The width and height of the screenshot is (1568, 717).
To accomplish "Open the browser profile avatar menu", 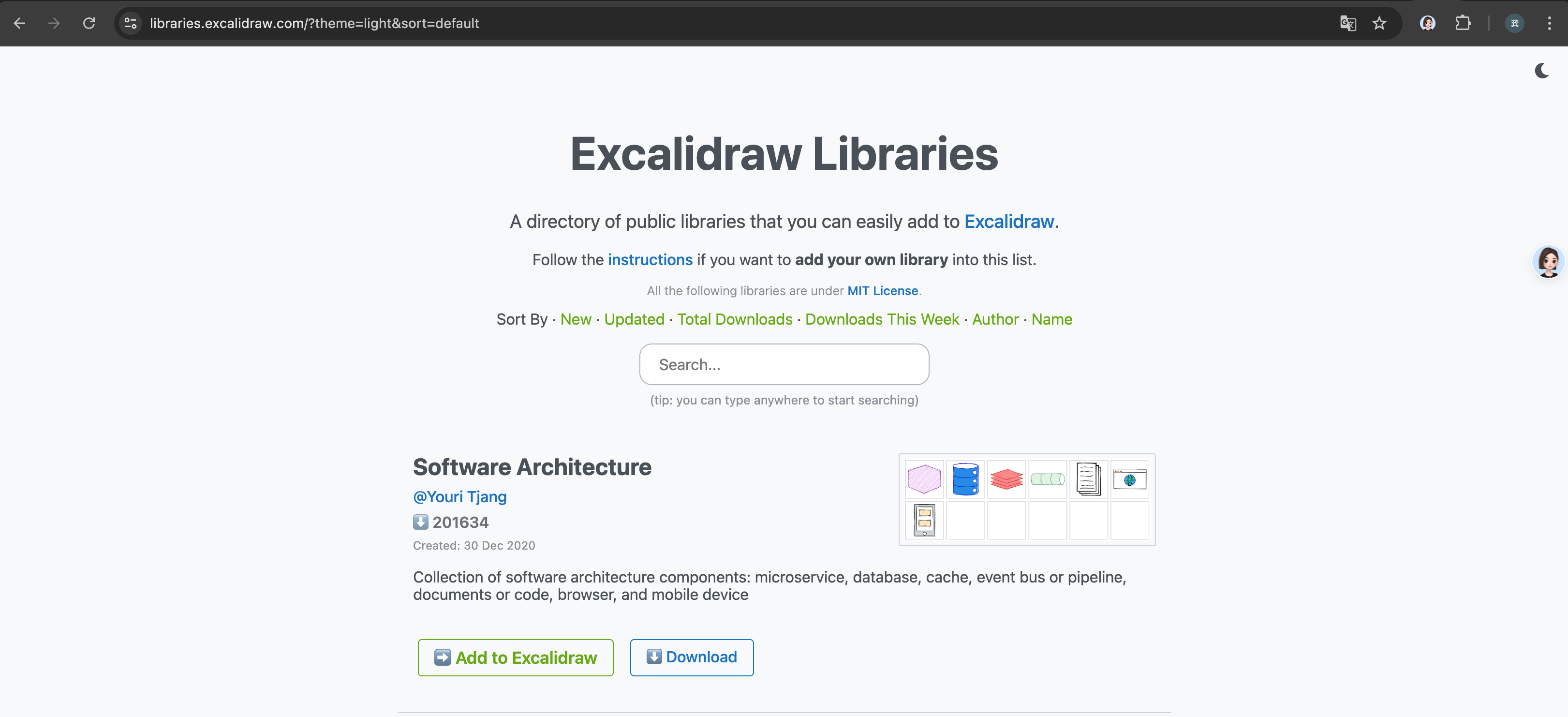I will 1427,23.
